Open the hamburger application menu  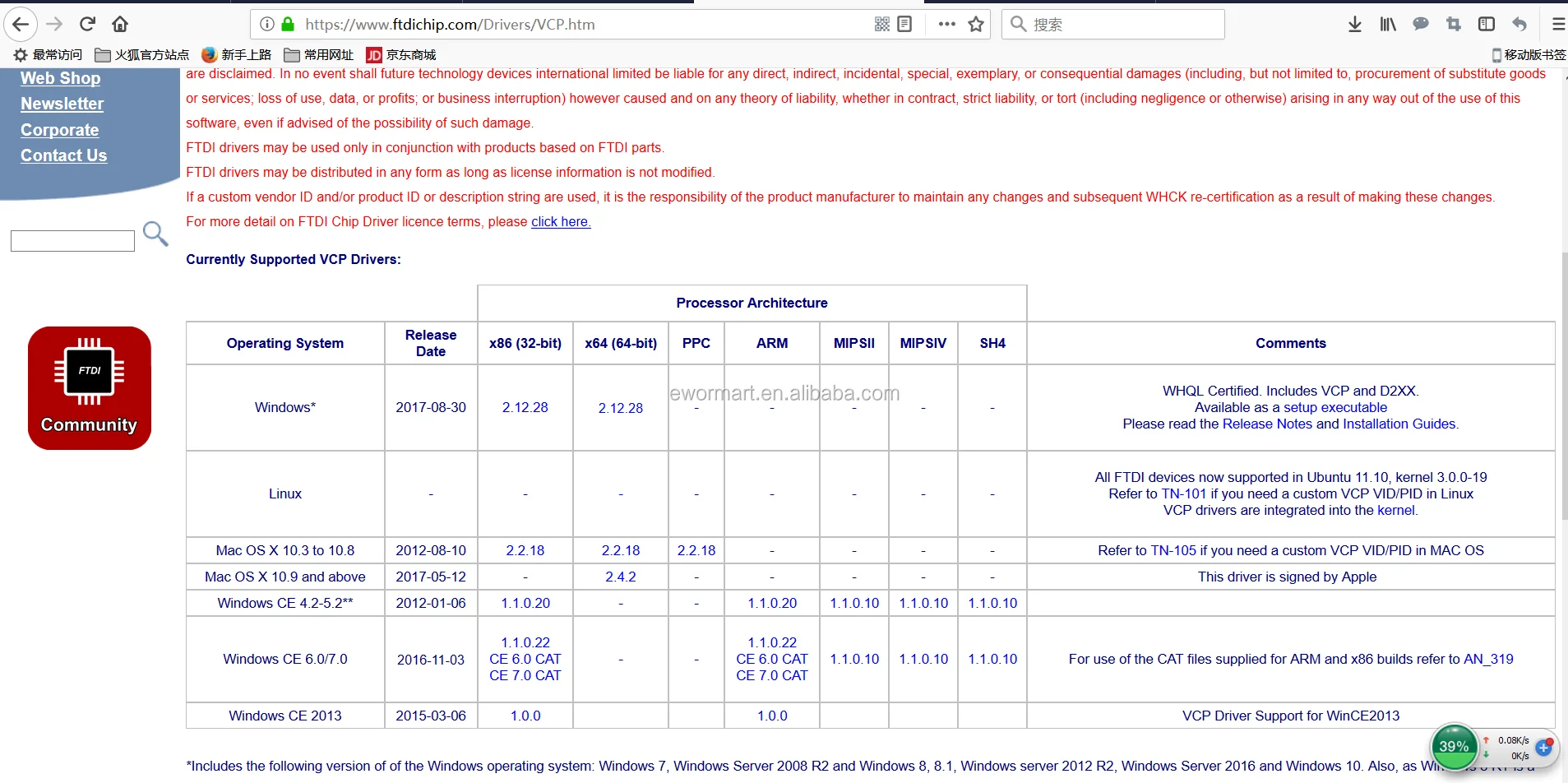tap(1558, 24)
